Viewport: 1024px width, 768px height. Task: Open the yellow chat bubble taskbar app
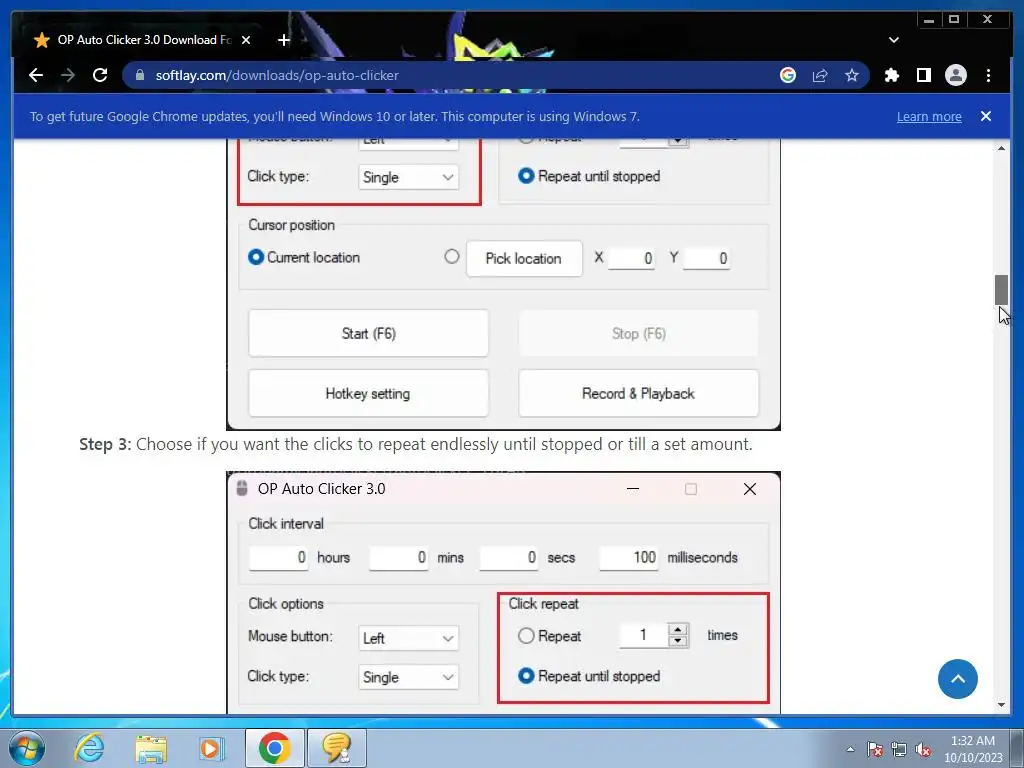(x=336, y=748)
